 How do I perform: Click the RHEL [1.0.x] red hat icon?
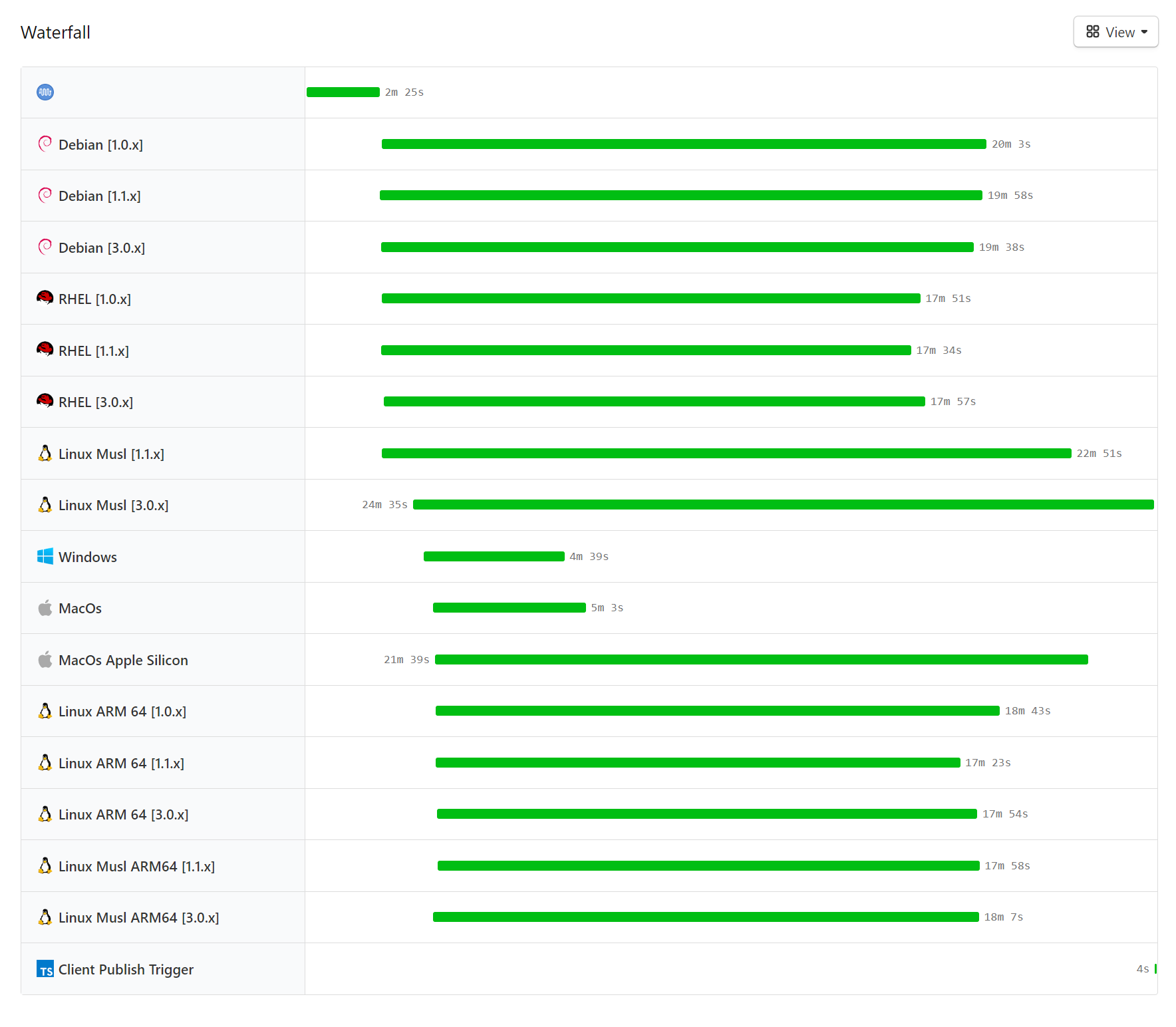coord(45,298)
